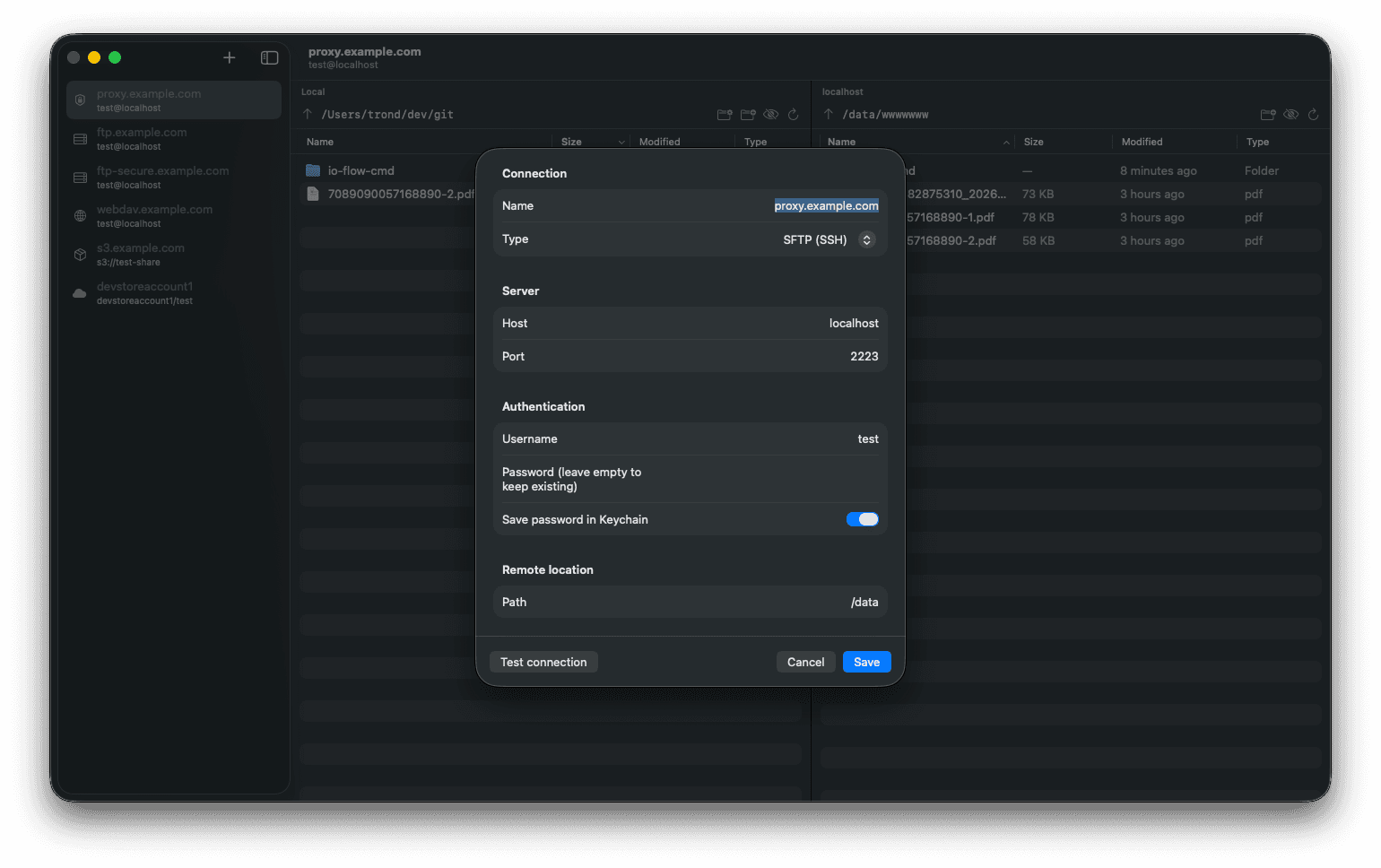
Task: Open the Type SFTP (SSH) popup menu
Action: (x=828, y=239)
